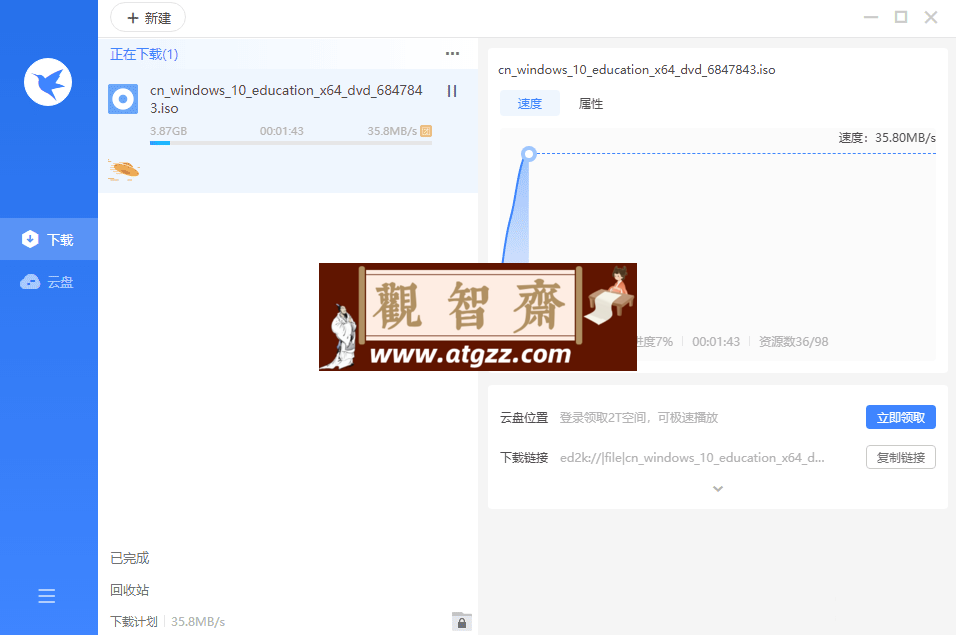
Task: Expand details with the down chevron
Action: [718, 489]
